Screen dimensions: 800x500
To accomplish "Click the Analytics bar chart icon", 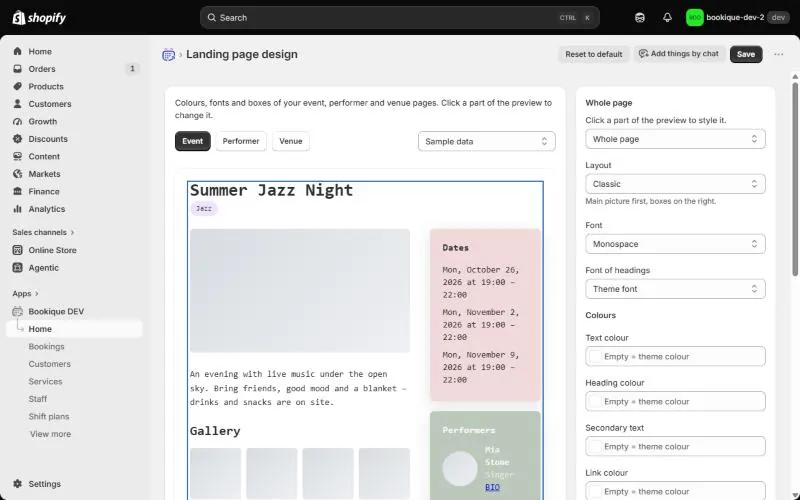I will click(17, 209).
